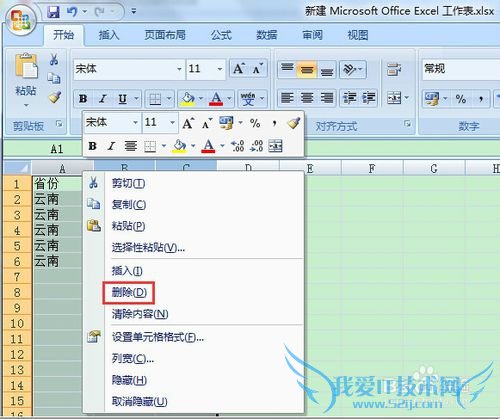Apply ribbon red font color
This screenshot has width=500, height=419.
(x=216, y=99)
